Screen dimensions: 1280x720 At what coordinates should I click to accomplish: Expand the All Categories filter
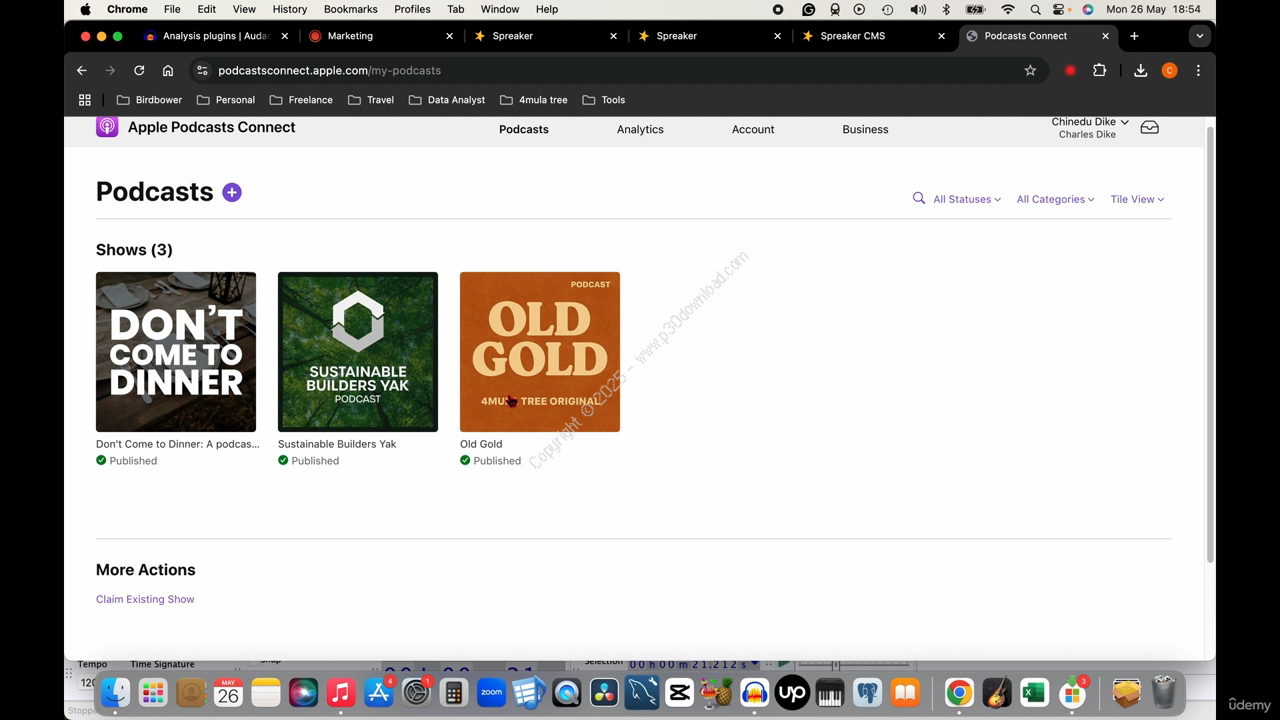(1055, 199)
